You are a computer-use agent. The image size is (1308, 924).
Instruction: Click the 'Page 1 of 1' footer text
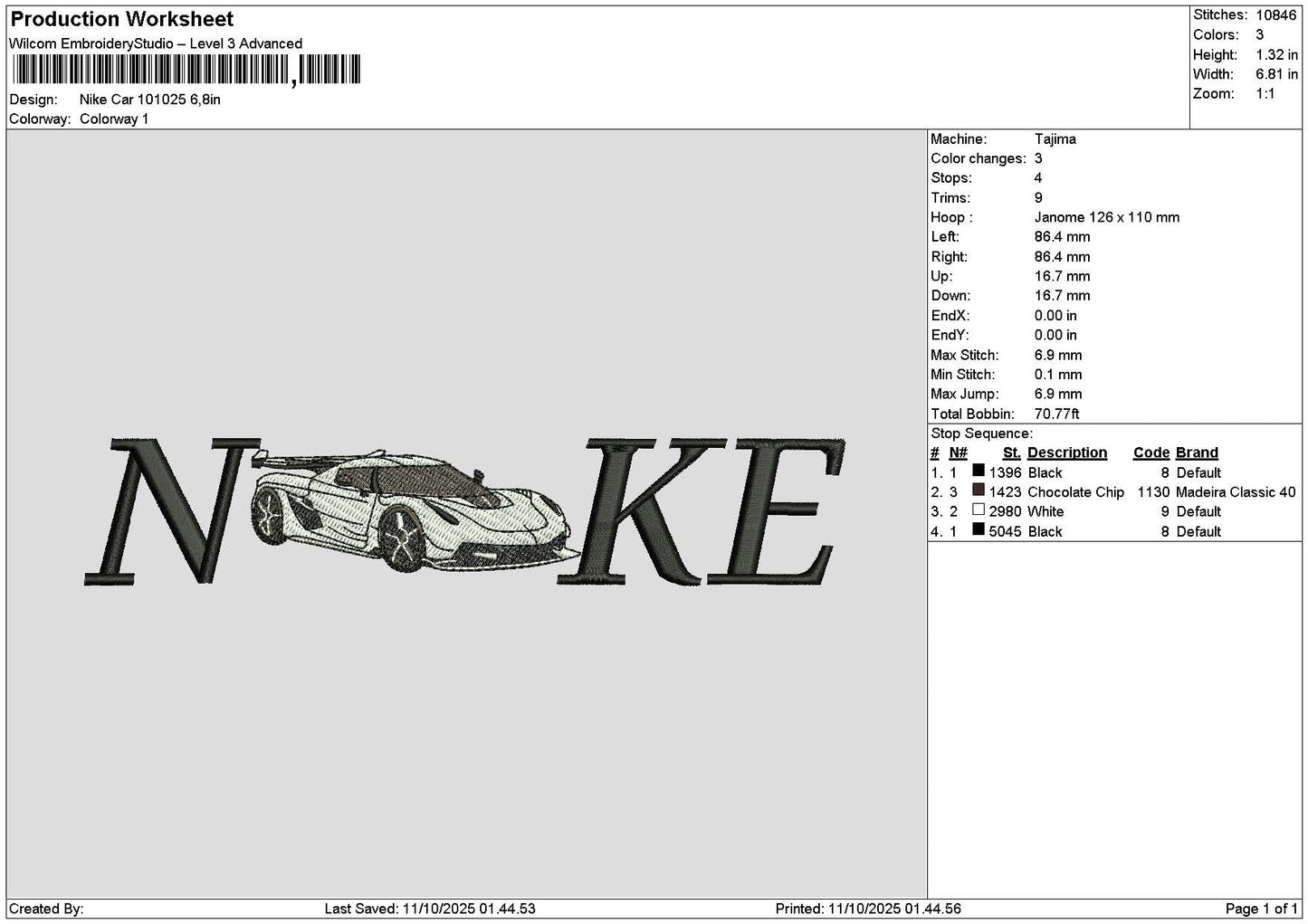coord(1262,909)
